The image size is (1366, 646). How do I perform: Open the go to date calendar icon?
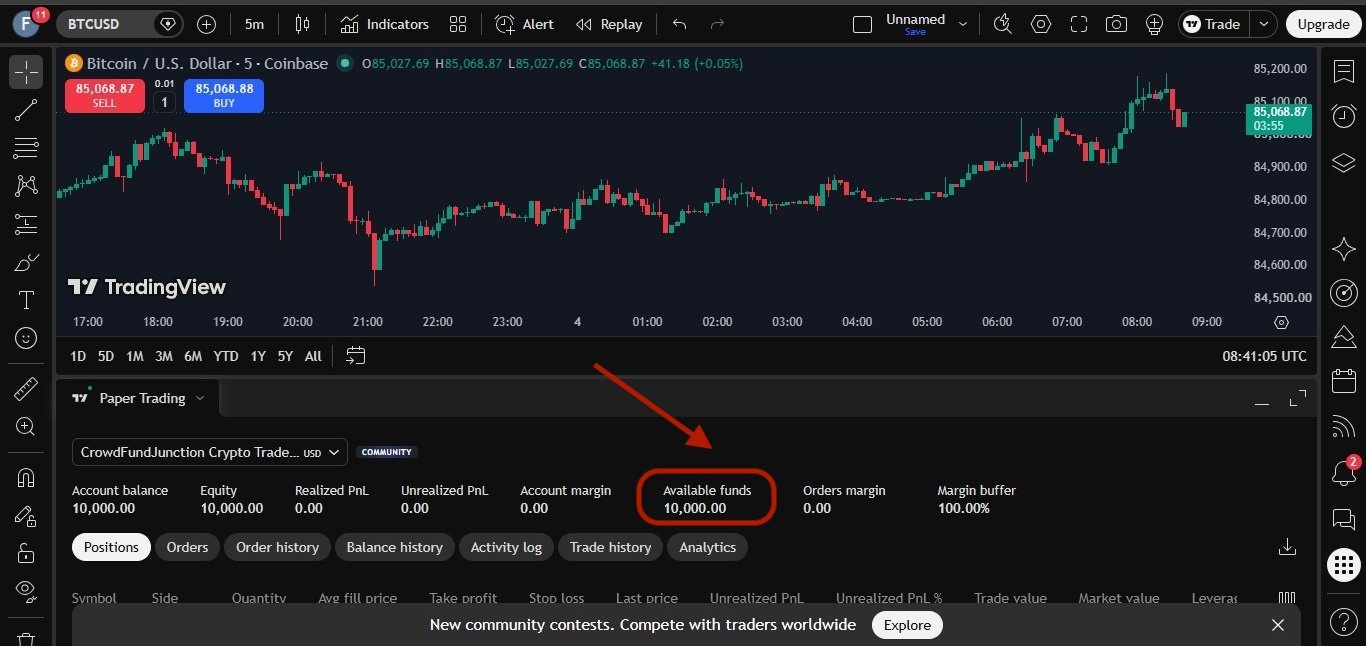[x=356, y=356]
